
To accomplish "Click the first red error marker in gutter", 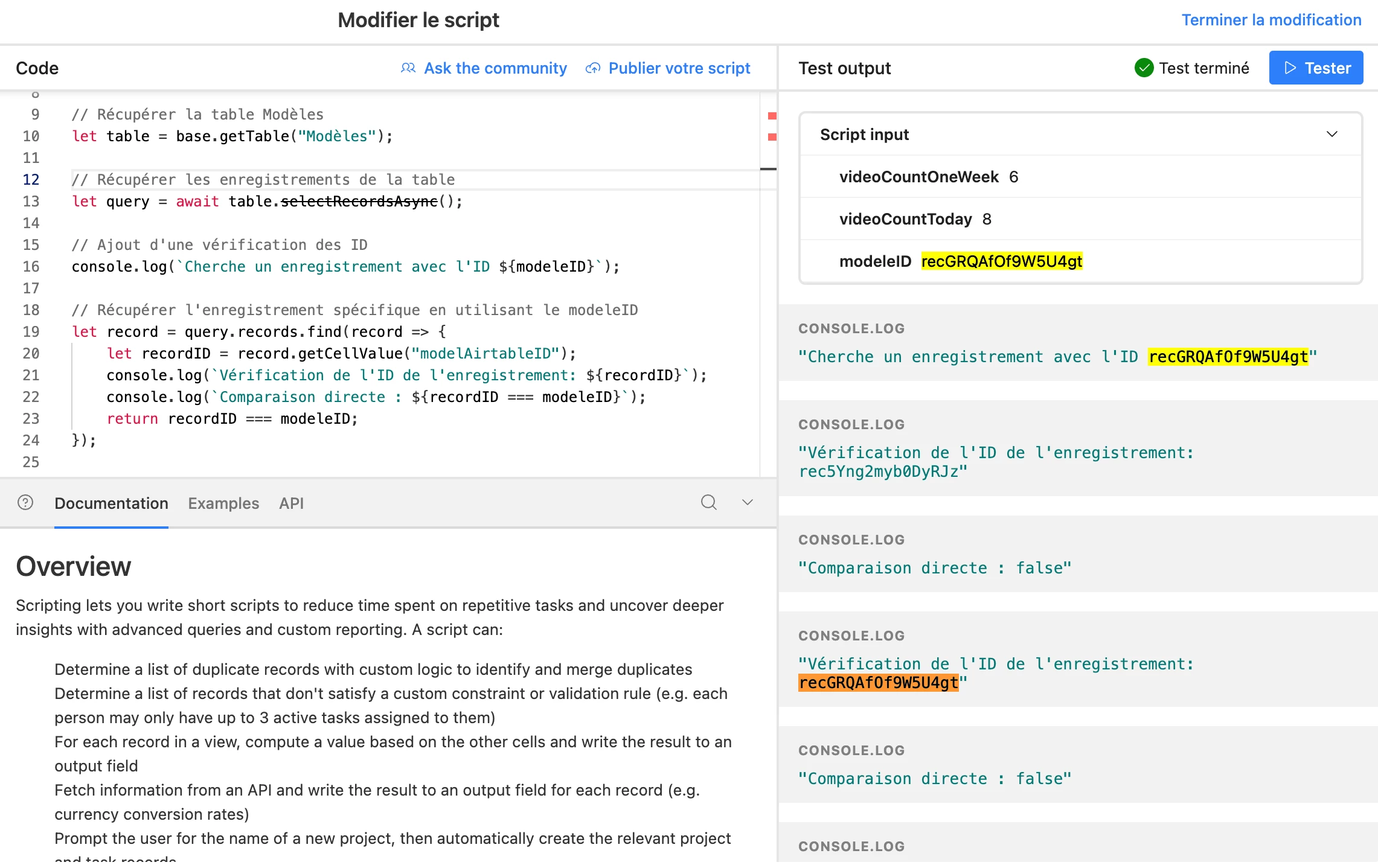I will pyautogui.click(x=772, y=115).
